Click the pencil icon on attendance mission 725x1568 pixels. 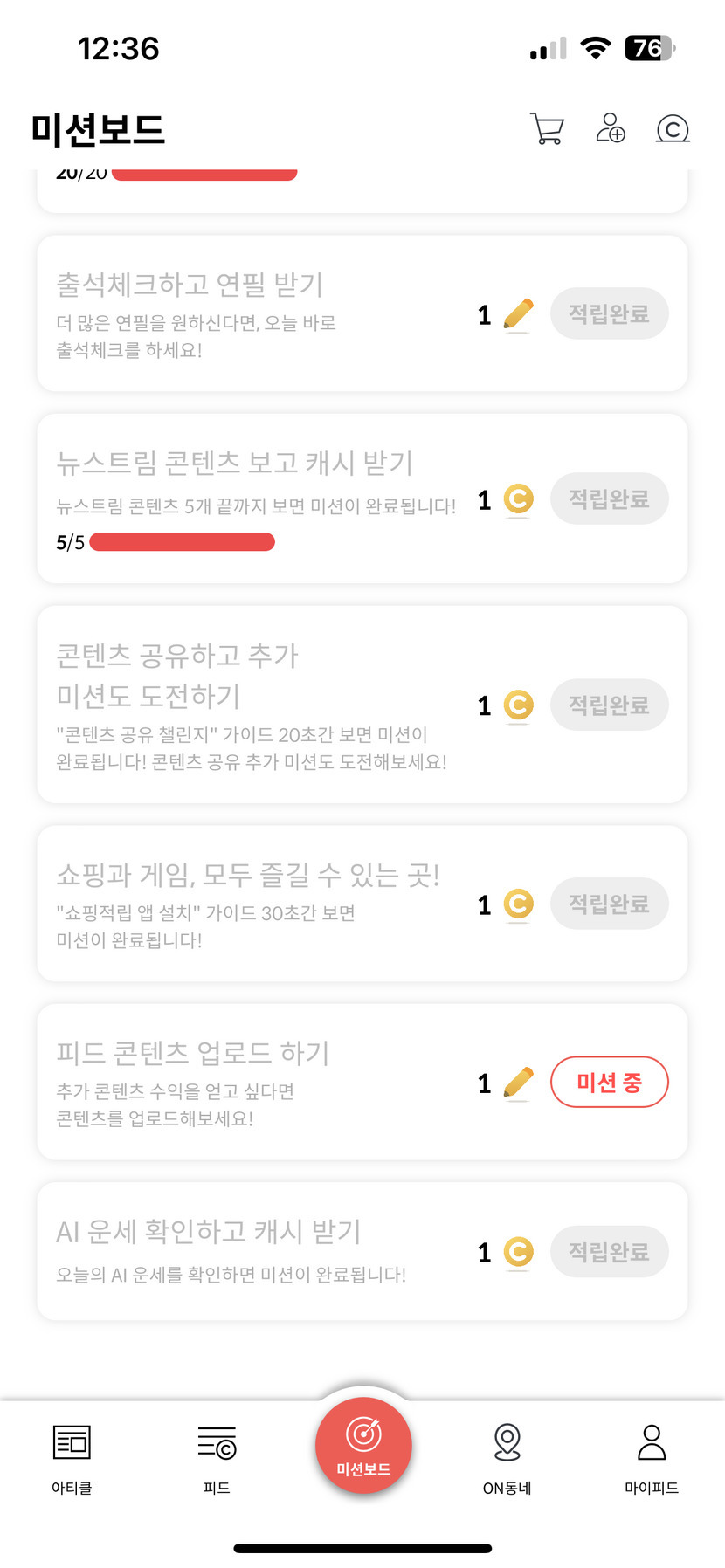coord(519,314)
